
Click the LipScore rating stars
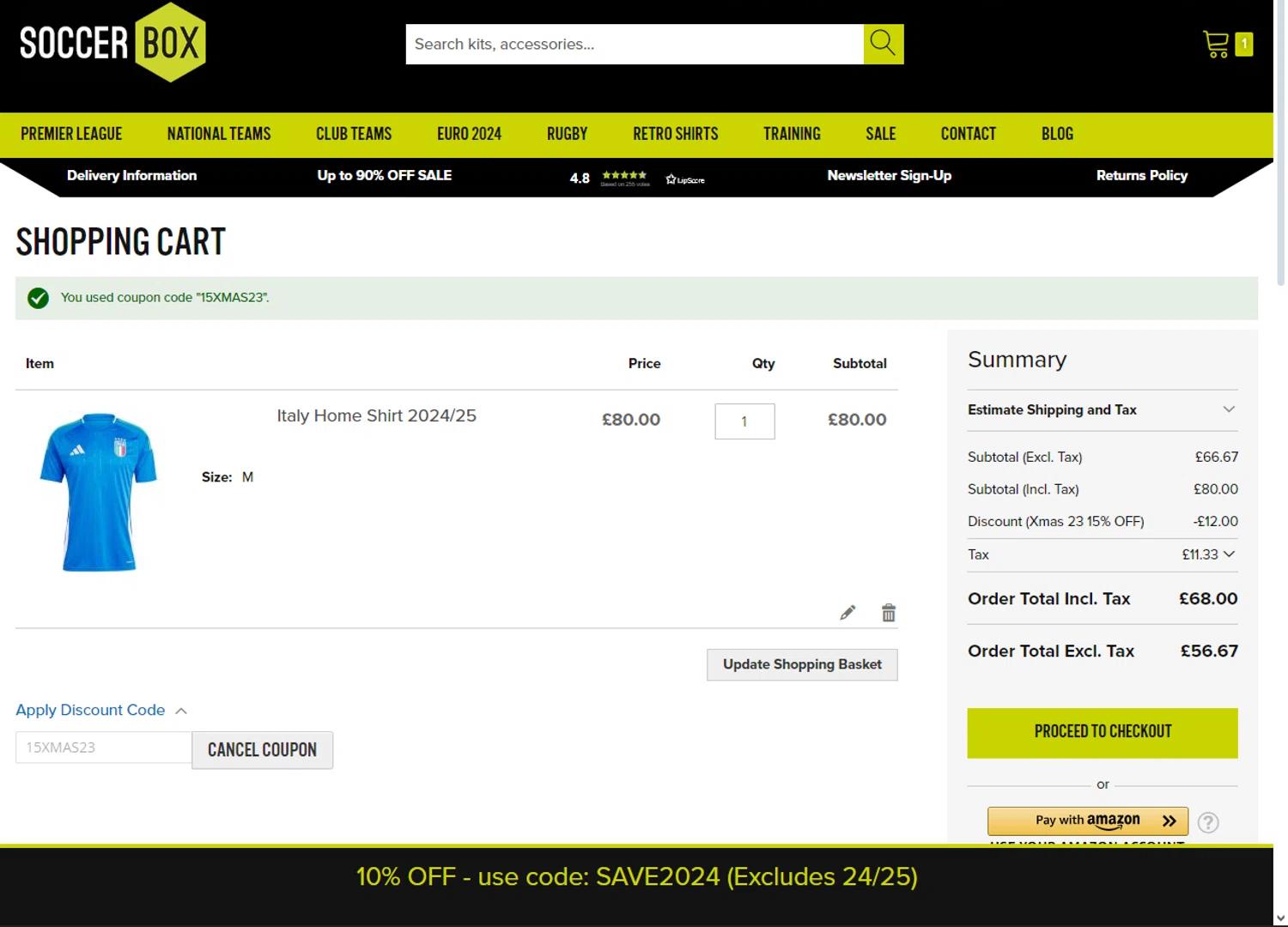pyautogui.click(x=624, y=175)
